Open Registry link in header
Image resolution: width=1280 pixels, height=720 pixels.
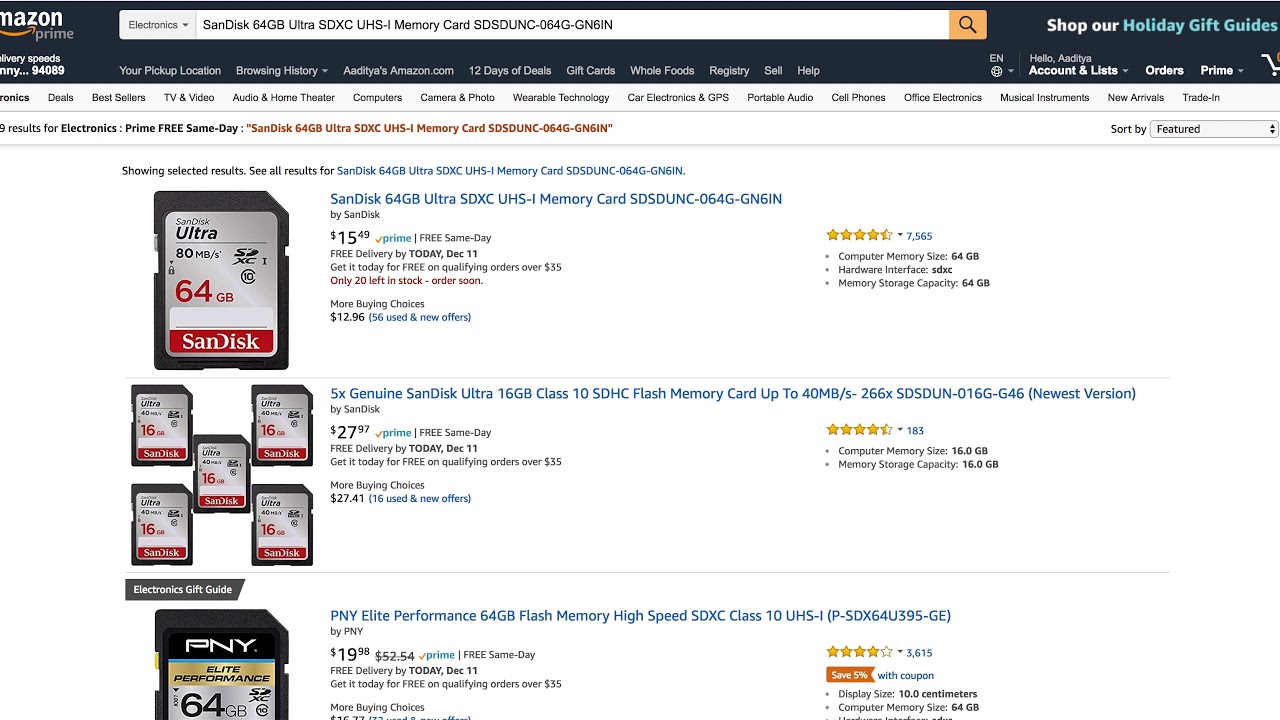[729, 71]
